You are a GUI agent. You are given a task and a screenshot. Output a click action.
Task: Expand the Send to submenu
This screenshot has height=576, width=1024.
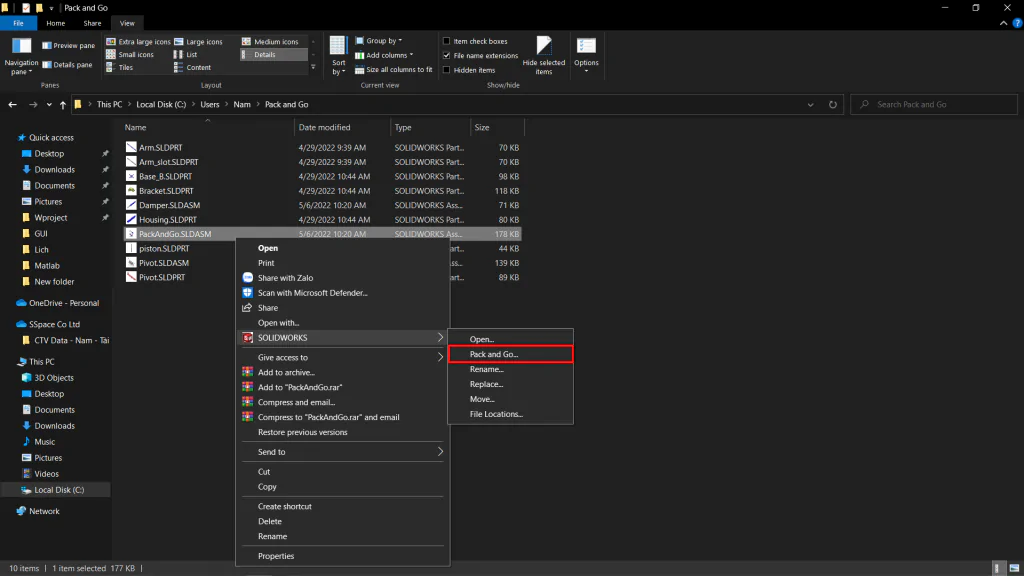click(342, 452)
